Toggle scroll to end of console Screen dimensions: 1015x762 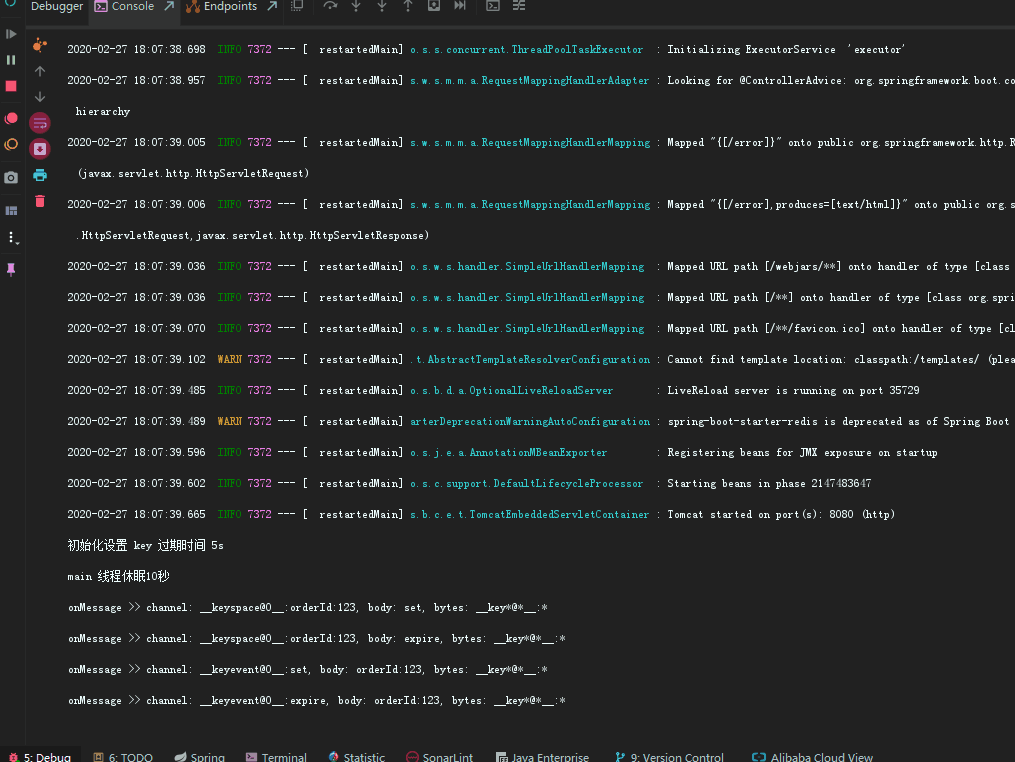39,149
